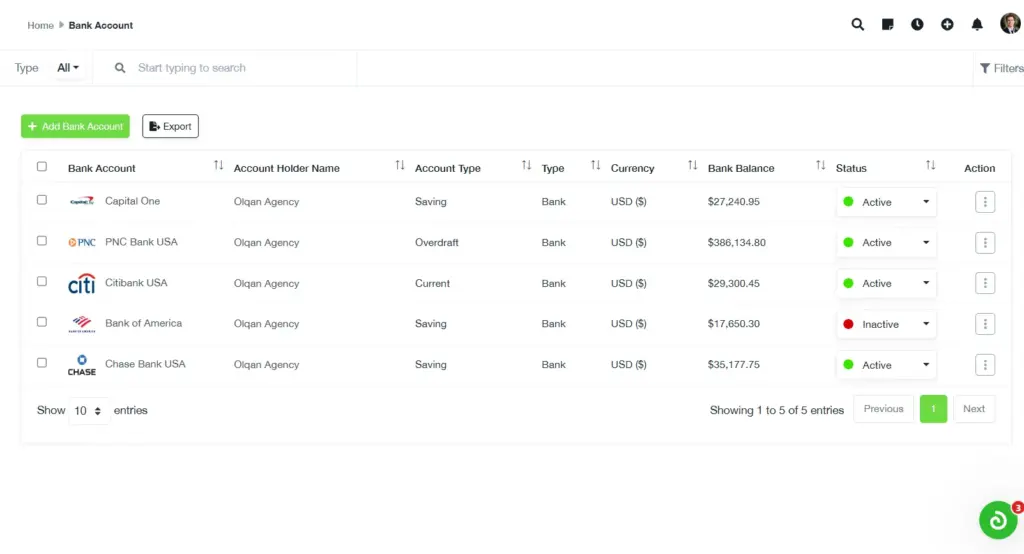This screenshot has width=1024, height=554.
Task: Click the PNC bank logo
Action: (82, 242)
